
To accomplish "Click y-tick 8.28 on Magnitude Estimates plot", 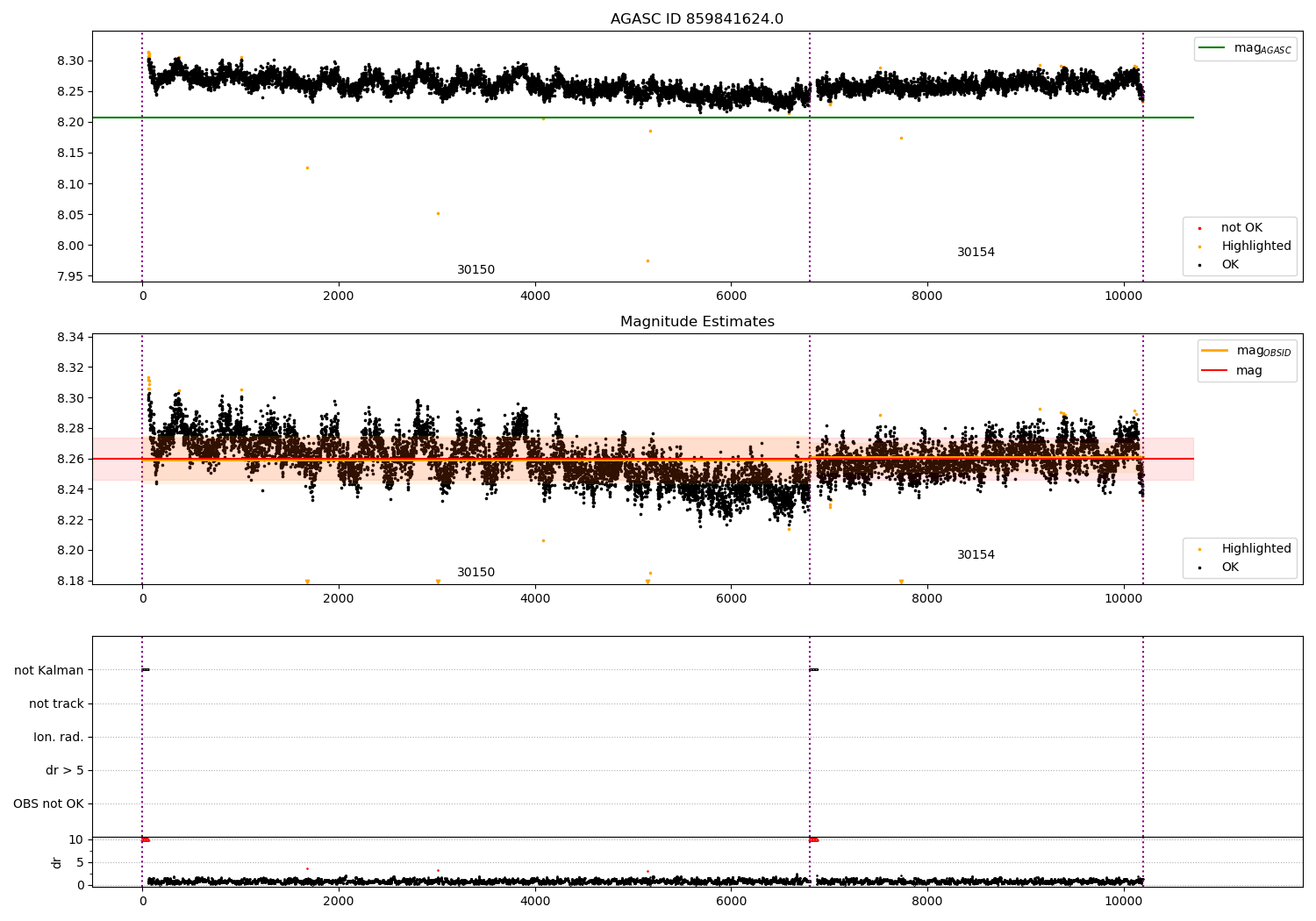I will click(69, 428).
